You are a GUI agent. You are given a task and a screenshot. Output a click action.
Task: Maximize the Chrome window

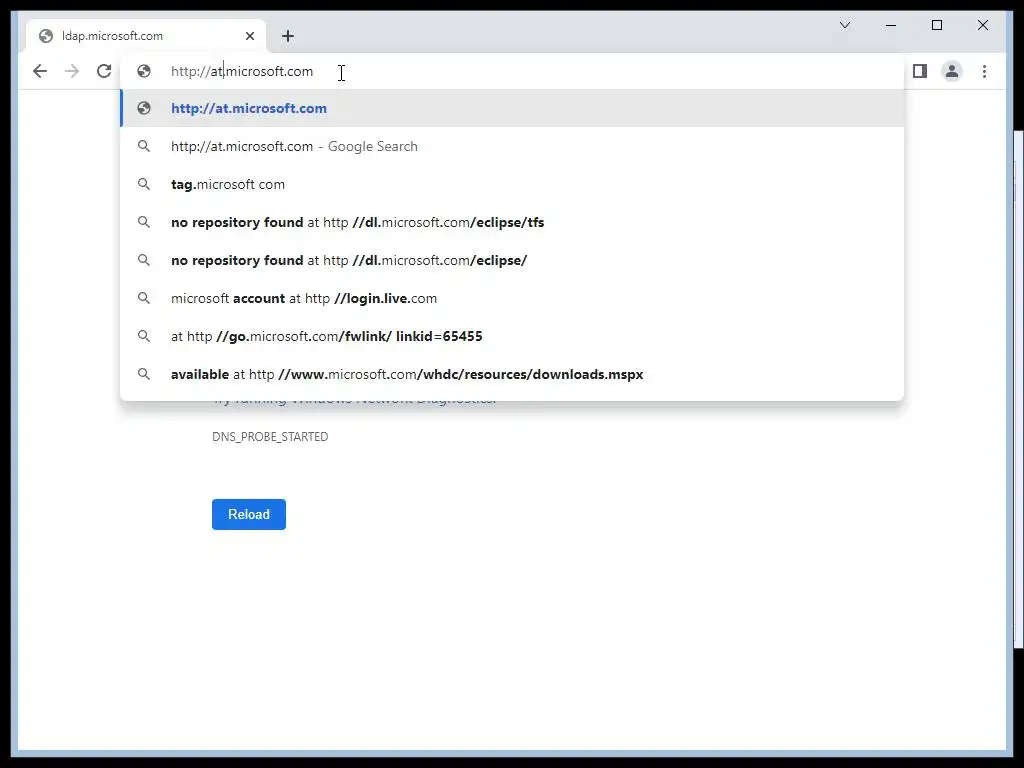point(936,25)
